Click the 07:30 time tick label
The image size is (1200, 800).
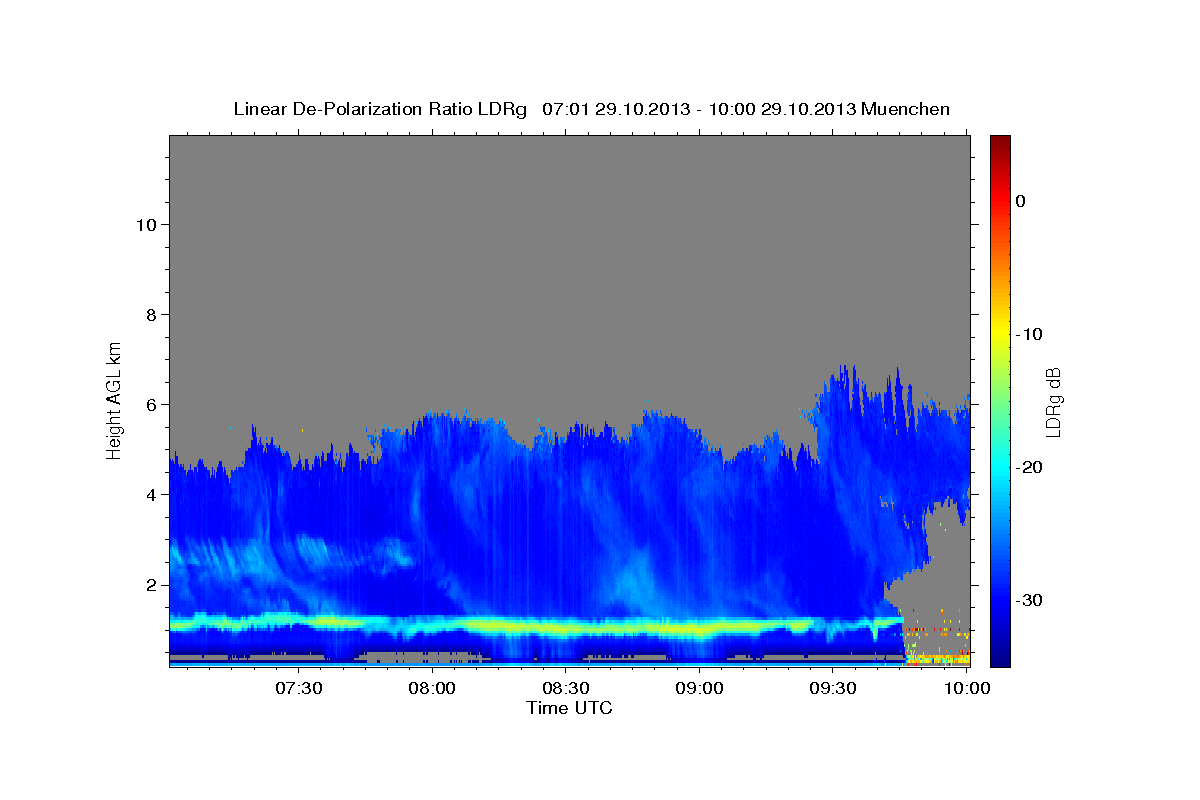[299, 688]
